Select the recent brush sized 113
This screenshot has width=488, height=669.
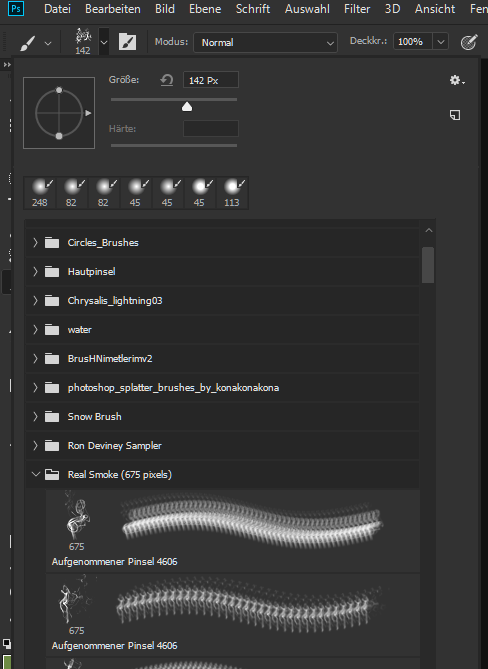(x=232, y=193)
